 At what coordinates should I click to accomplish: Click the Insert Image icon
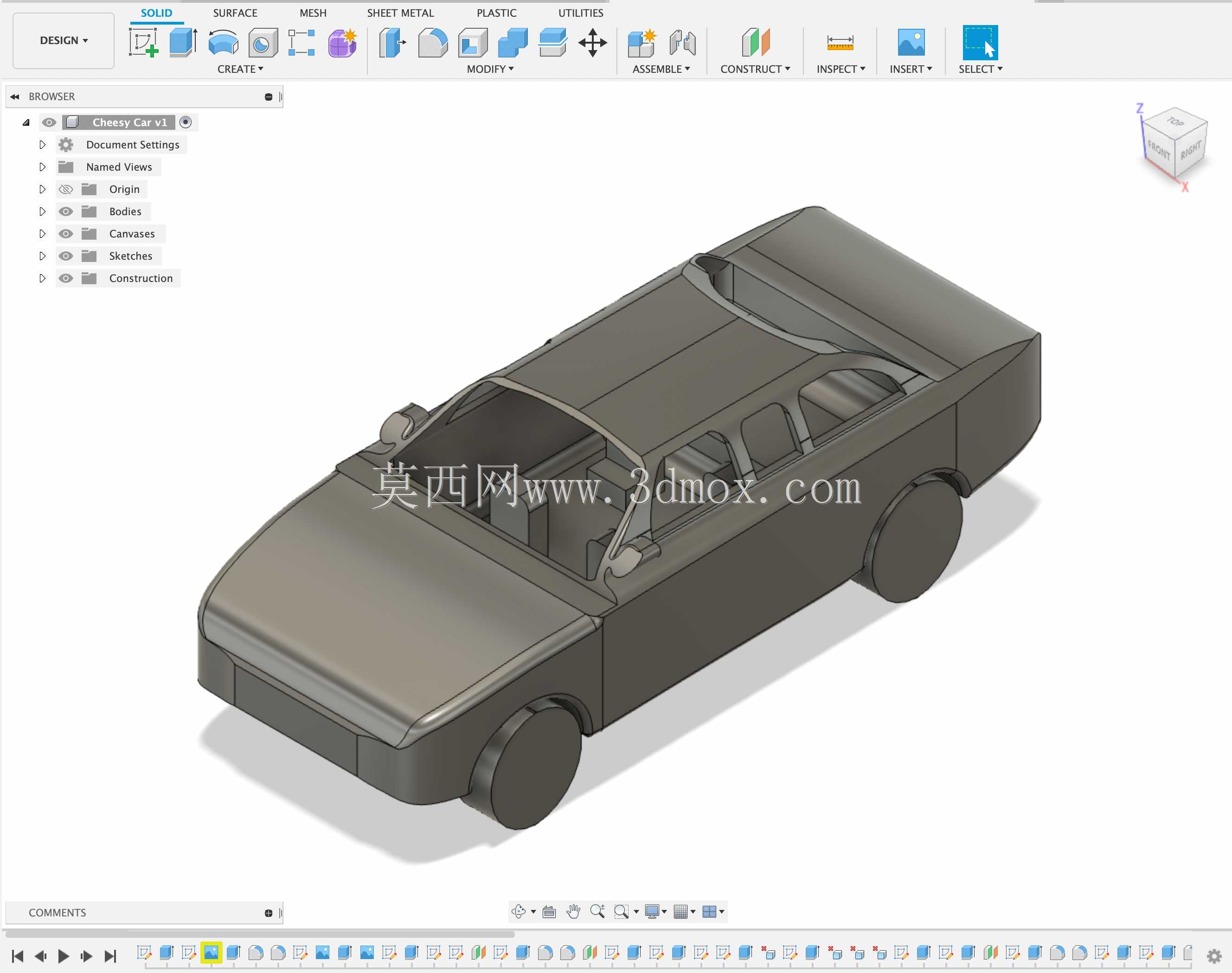(911, 43)
